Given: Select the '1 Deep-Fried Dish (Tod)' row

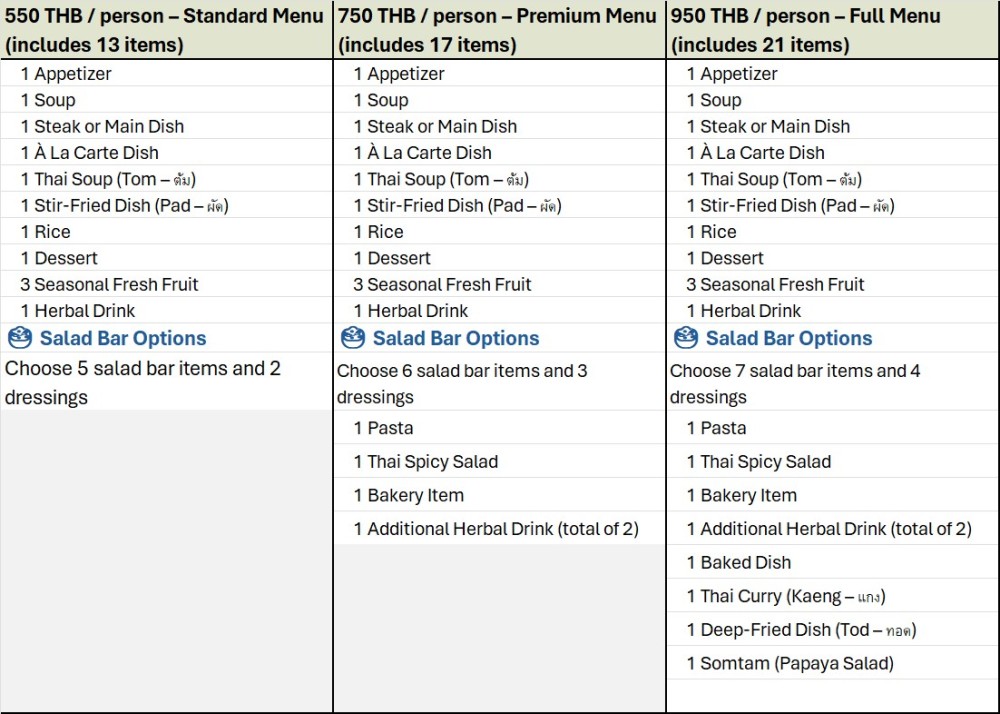Looking at the screenshot, I should tap(800, 630).
